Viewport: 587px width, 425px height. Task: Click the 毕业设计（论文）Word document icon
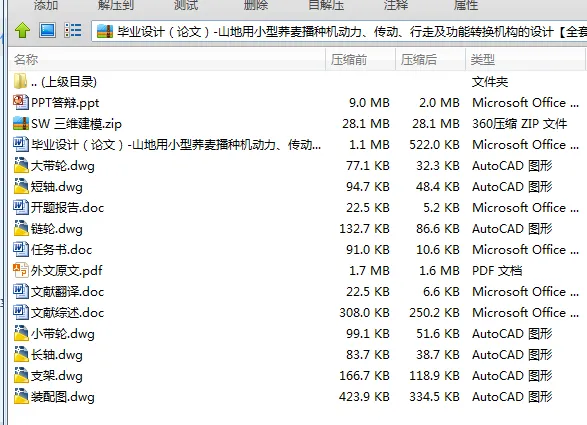[21, 144]
